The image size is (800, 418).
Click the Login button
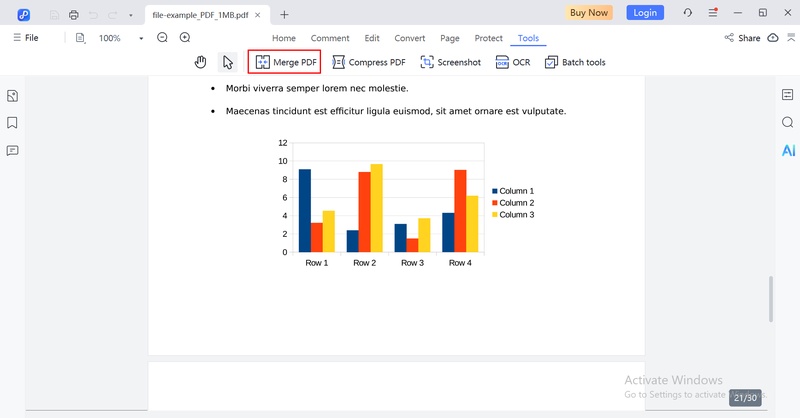[x=645, y=13]
